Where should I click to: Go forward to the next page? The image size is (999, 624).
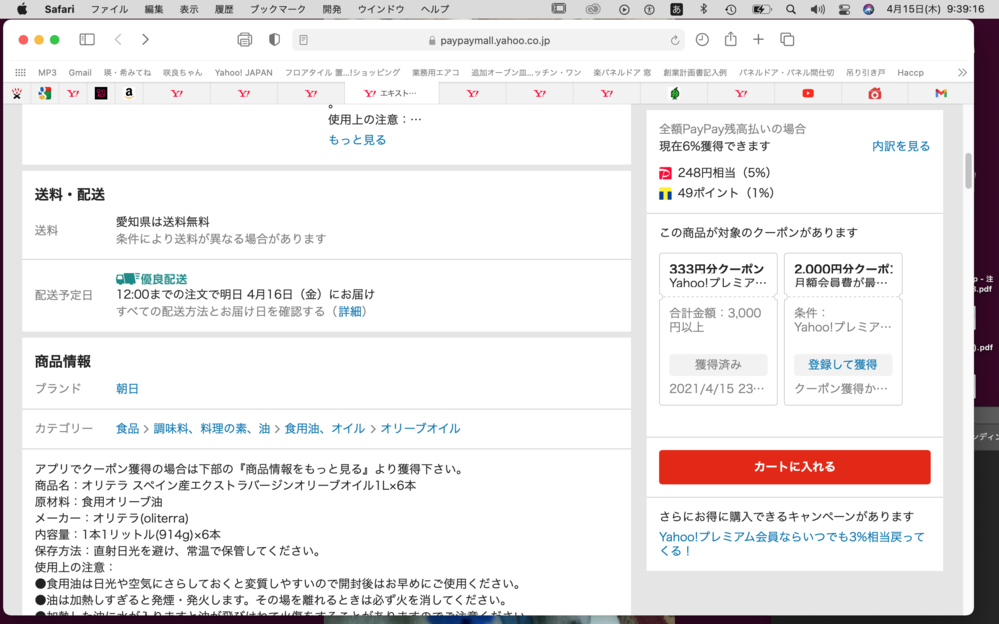click(145, 40)
